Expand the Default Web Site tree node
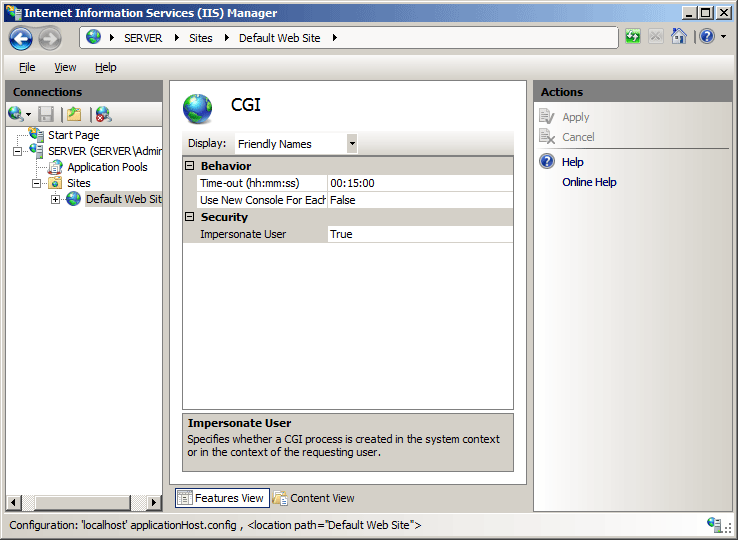The width and height of the screenshot is (738, 540). pyautogui.click(x=56, y=199)
